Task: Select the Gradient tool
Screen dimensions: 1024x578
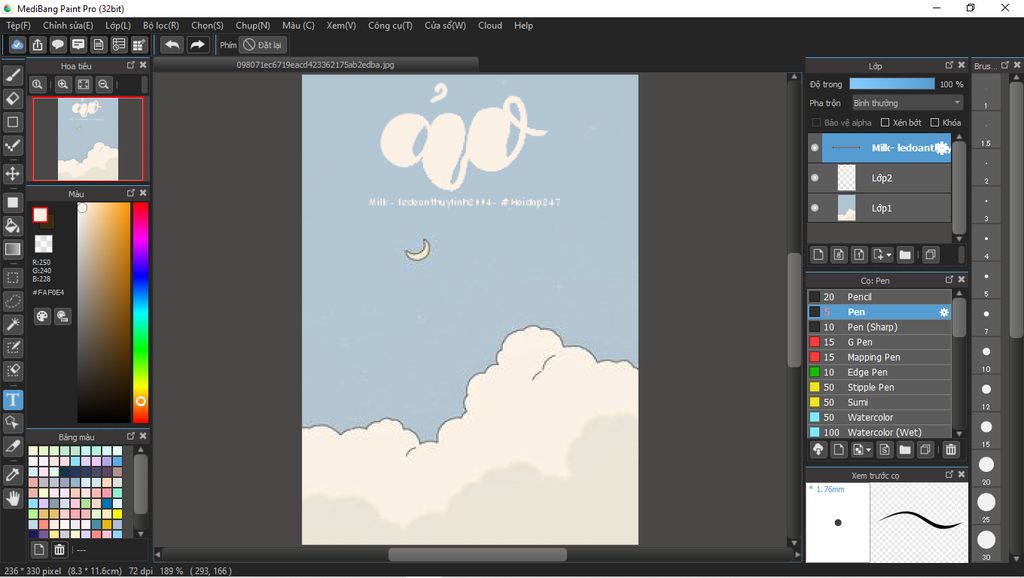Action: coord(12,249)
